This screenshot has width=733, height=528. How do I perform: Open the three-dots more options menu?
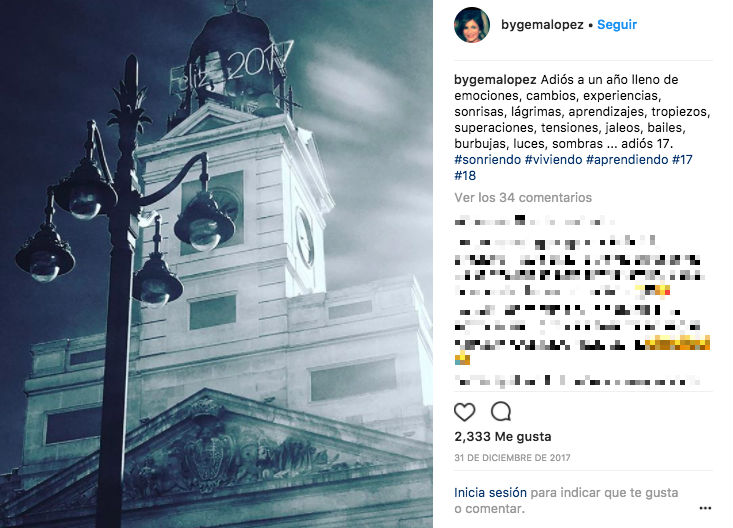click(x=705, y=508)
